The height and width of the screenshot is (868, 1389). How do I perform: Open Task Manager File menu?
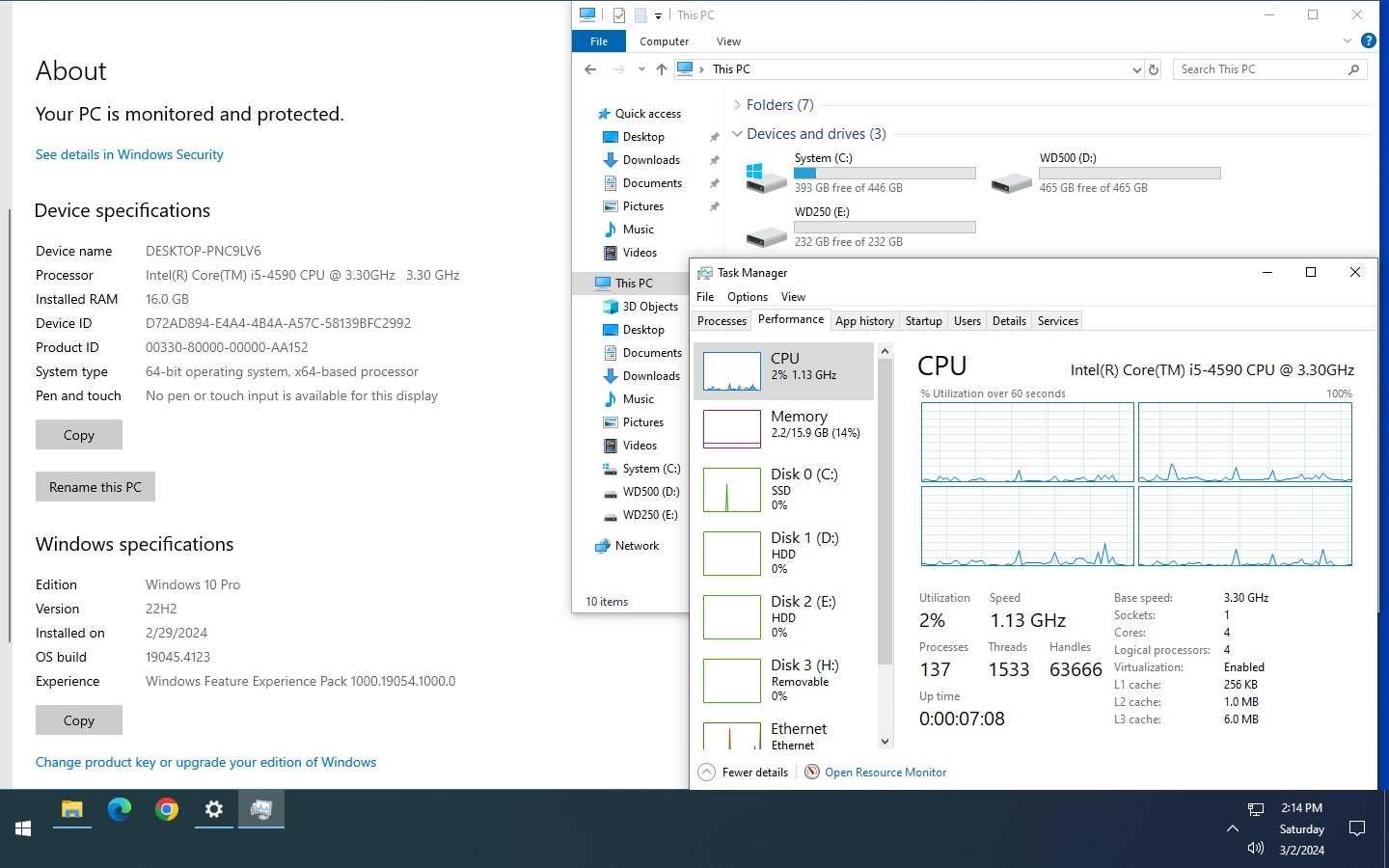tap(705, 297)
